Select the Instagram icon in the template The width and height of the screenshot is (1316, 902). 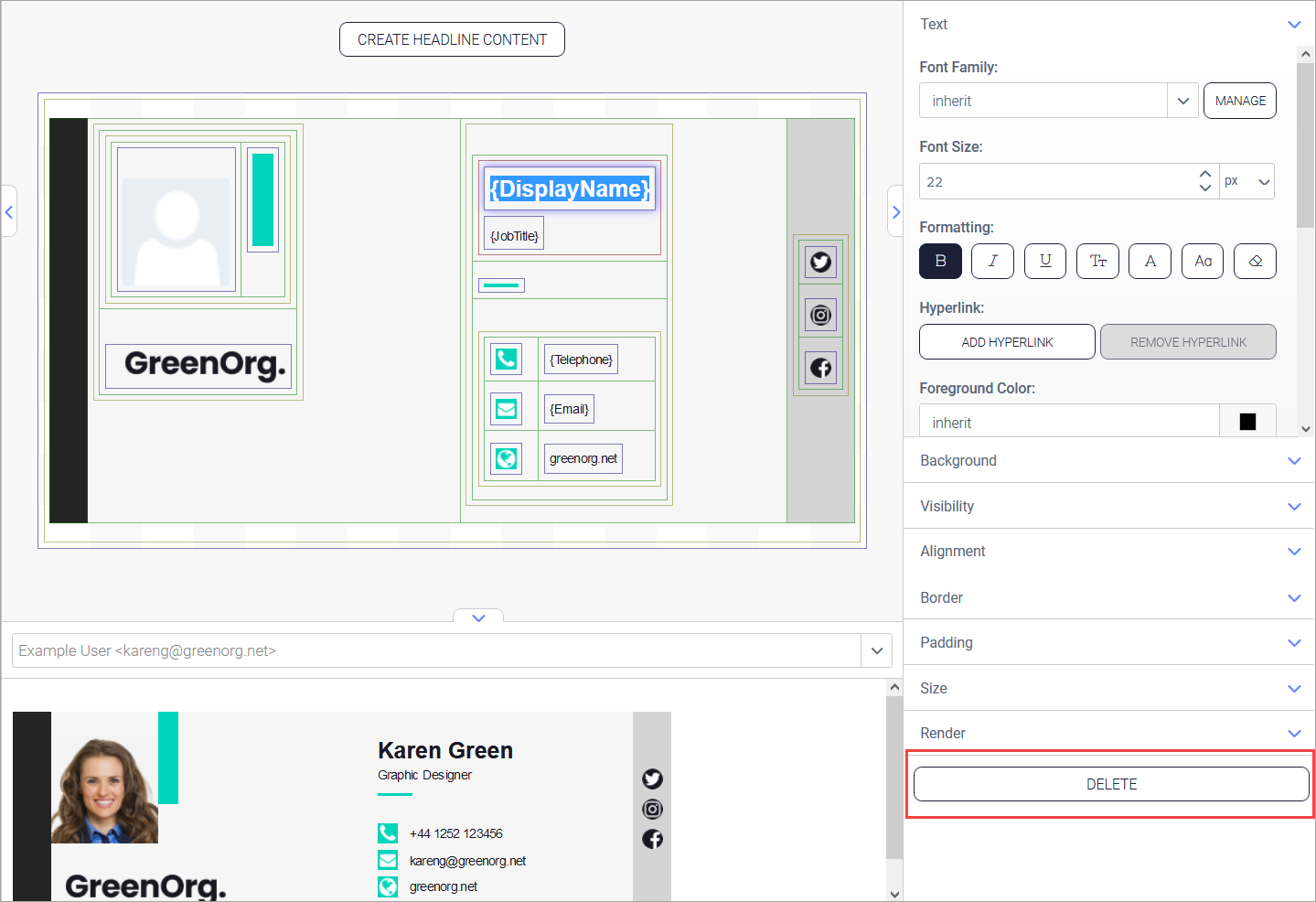click(x=819, y=315)
